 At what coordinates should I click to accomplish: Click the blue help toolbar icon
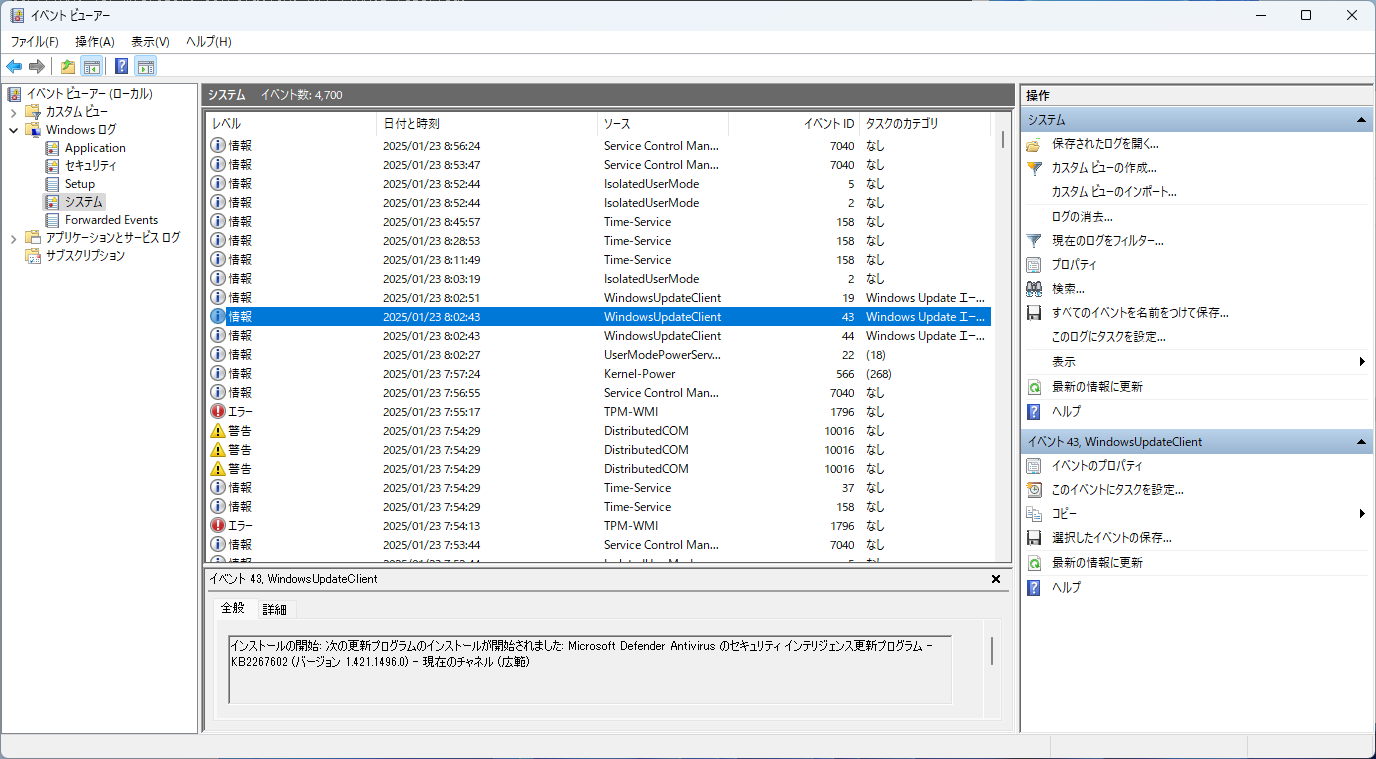pyautogui.click(x=121, y=67)
